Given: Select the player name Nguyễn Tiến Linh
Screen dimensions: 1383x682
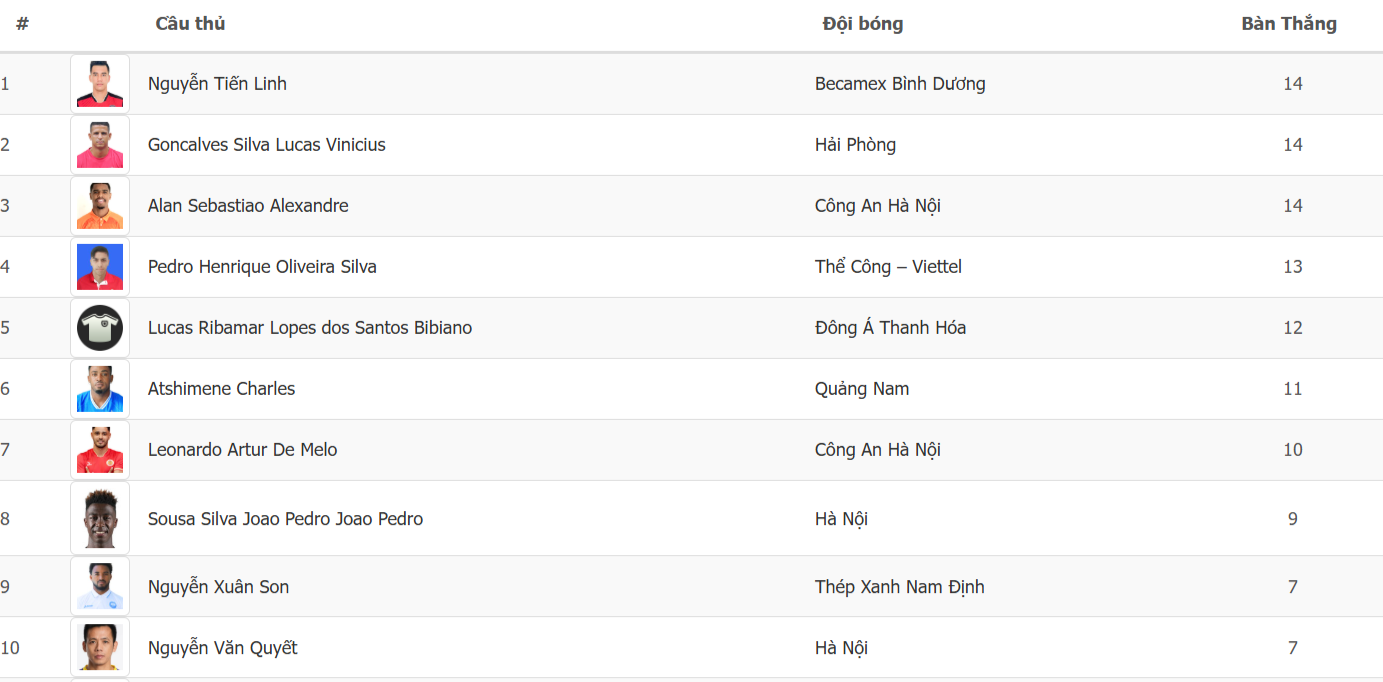Looking at the screenshot, I should [x=217, y=84].
